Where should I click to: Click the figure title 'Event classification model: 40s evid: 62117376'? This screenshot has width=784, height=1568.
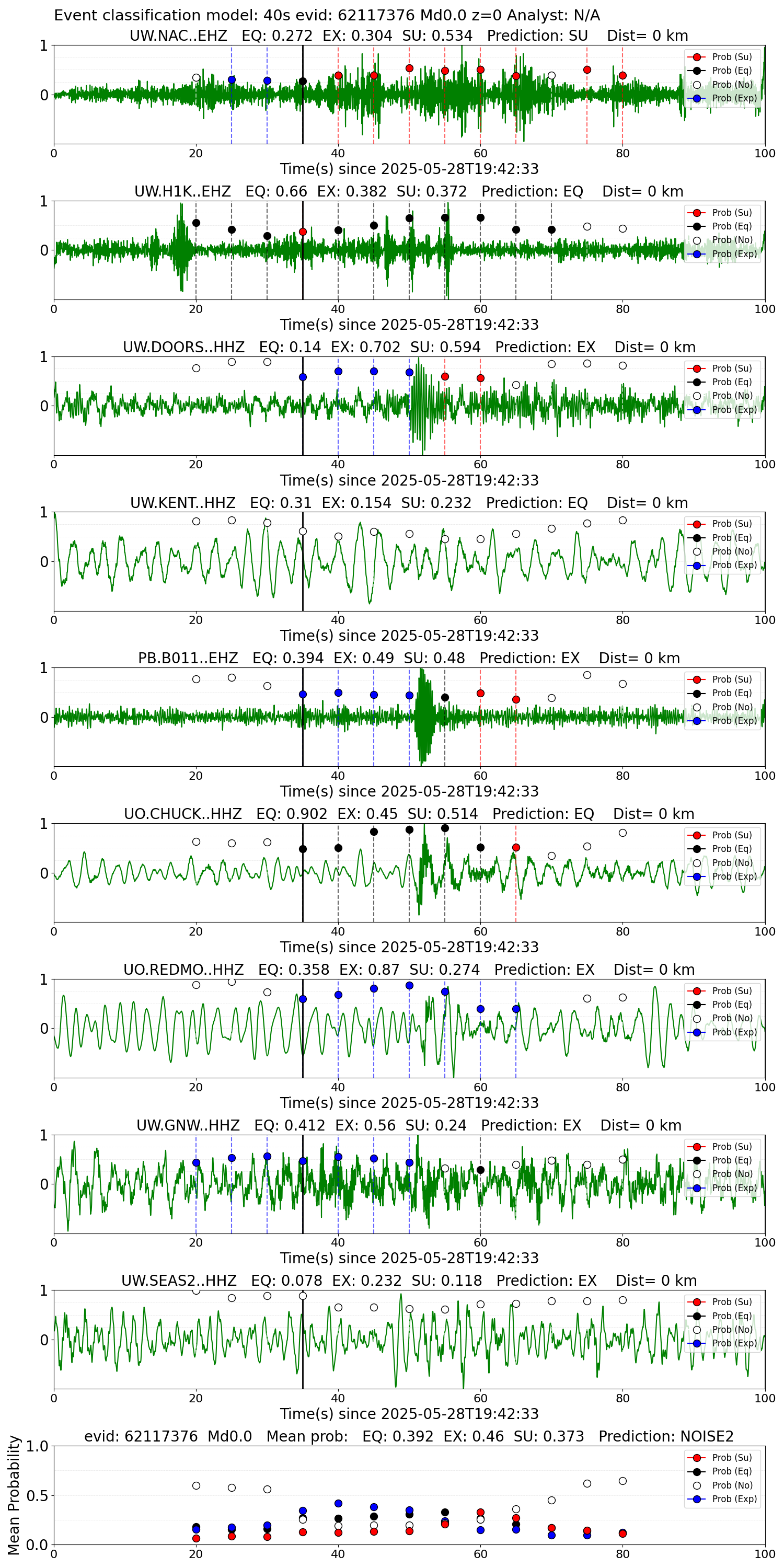(327, 15)
